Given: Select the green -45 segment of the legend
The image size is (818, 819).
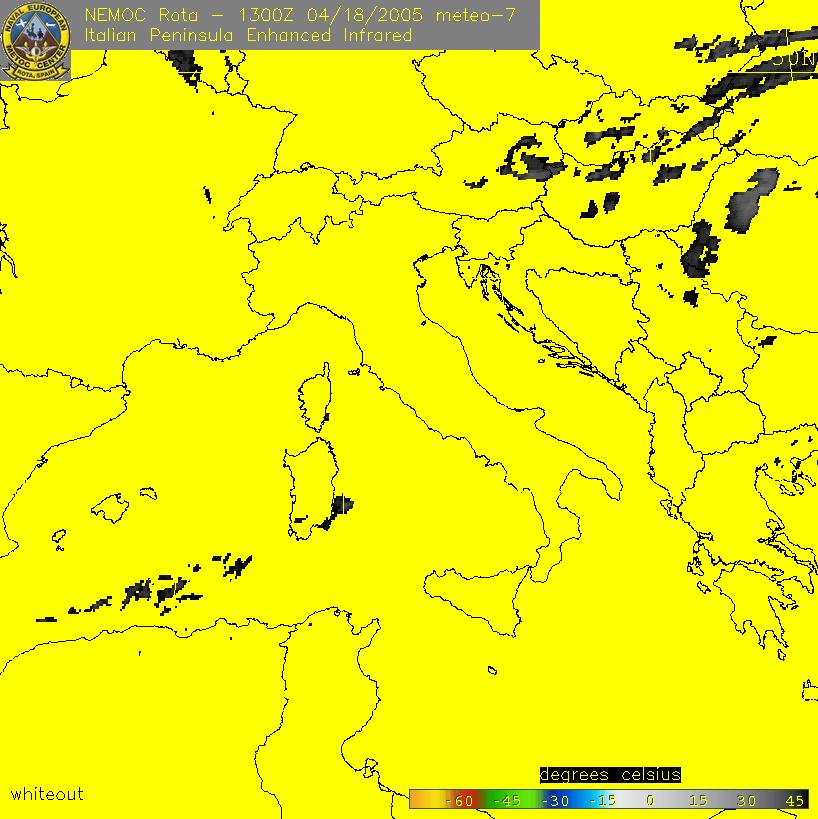Looking at the screenshot, I should [x=510, y=800].
